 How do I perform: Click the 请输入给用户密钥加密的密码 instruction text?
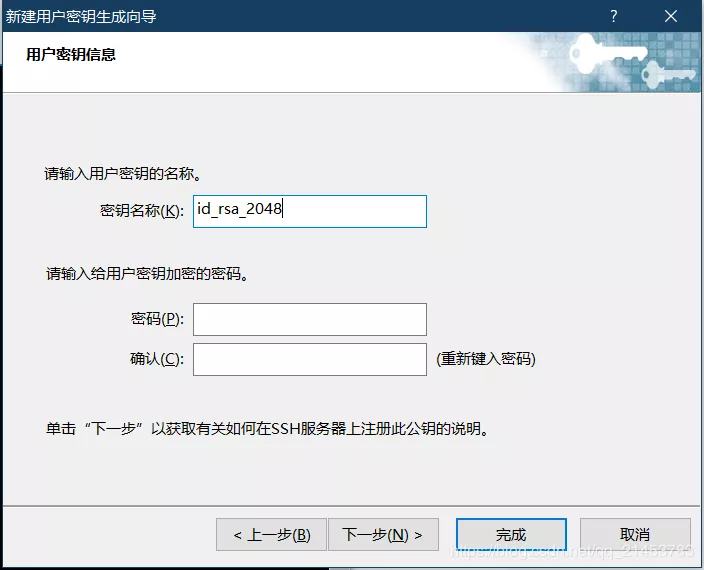[147, 273]
